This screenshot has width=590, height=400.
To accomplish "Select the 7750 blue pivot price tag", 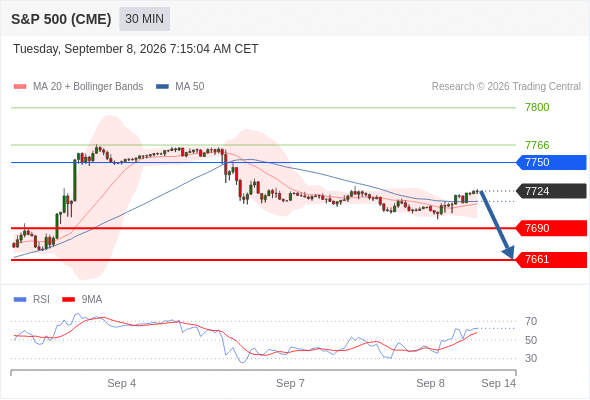I will (x=551, y=163).
